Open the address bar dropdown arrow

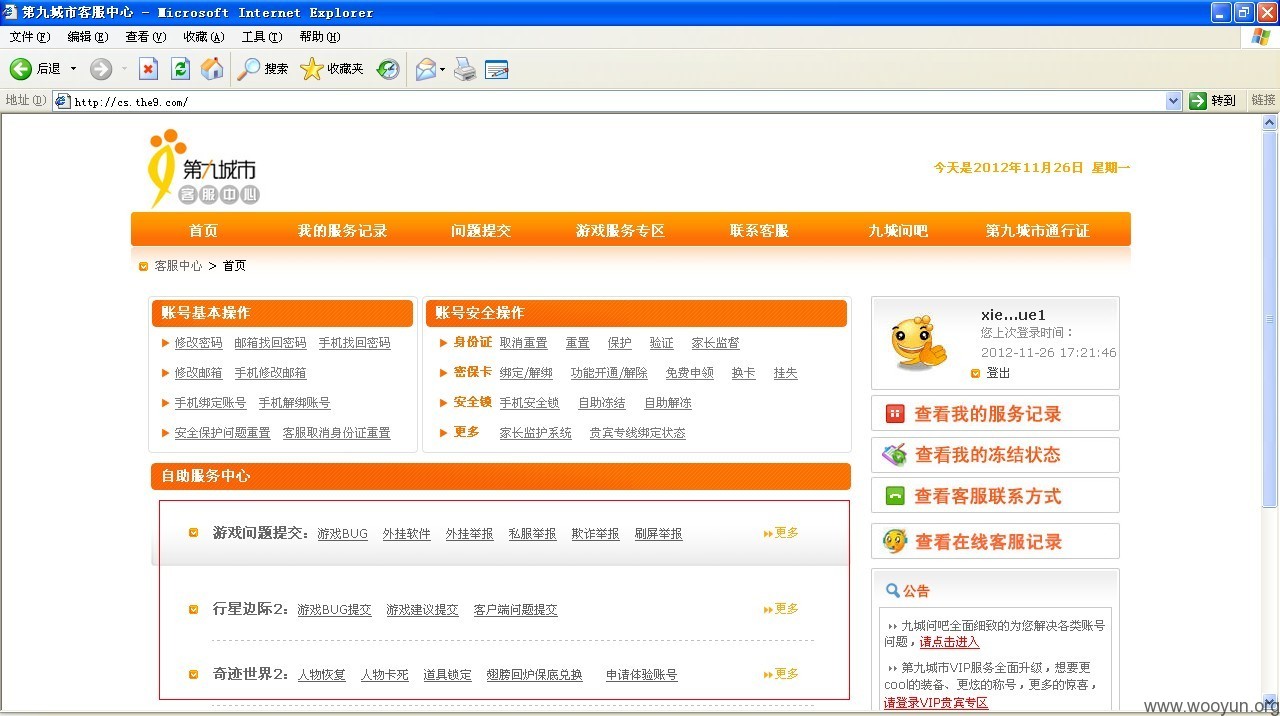coord(1174,100)
